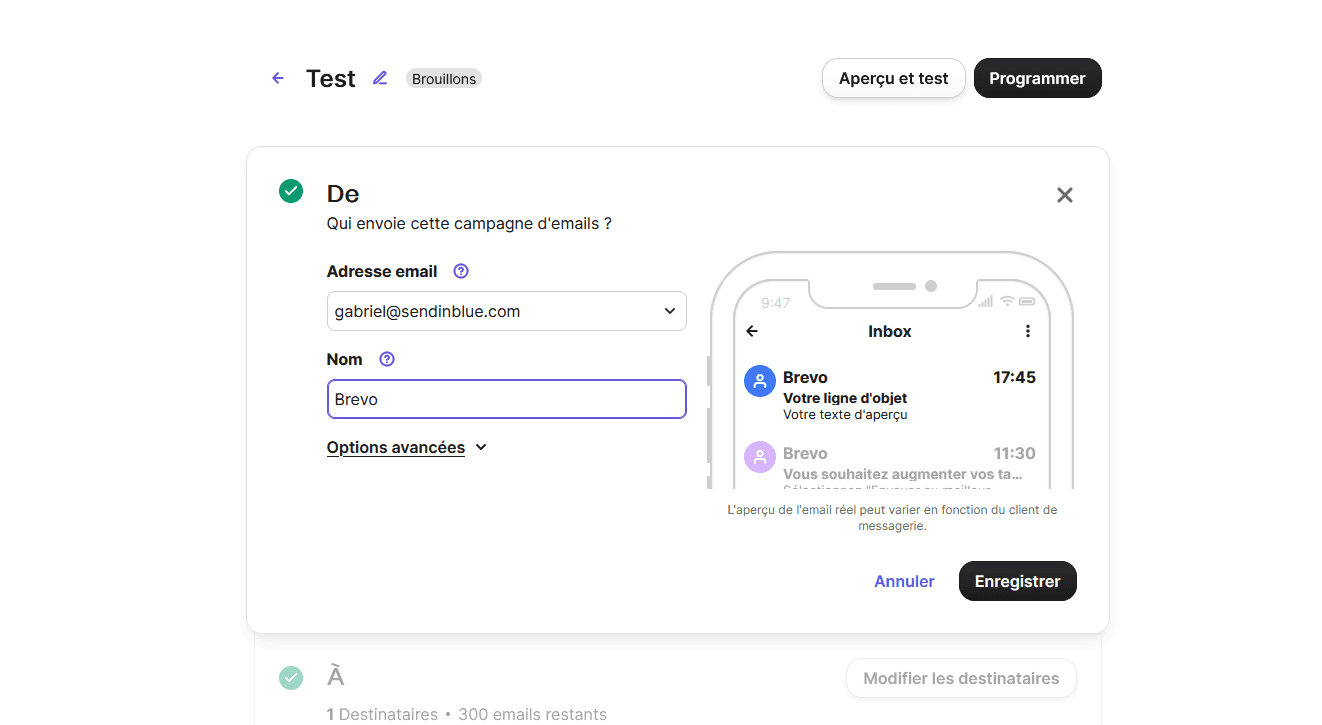Click Modifier les destinataires button
1322x725 pixels.
[961, 678]
